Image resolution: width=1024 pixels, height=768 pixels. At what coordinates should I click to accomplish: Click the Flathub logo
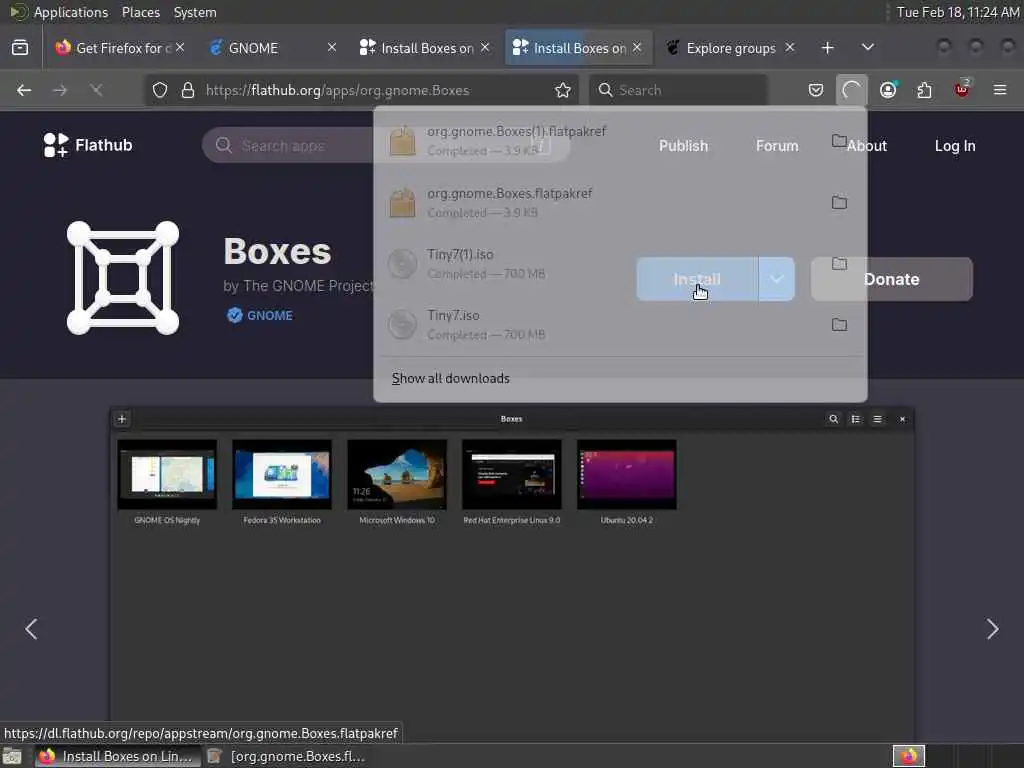click(88, 145)
